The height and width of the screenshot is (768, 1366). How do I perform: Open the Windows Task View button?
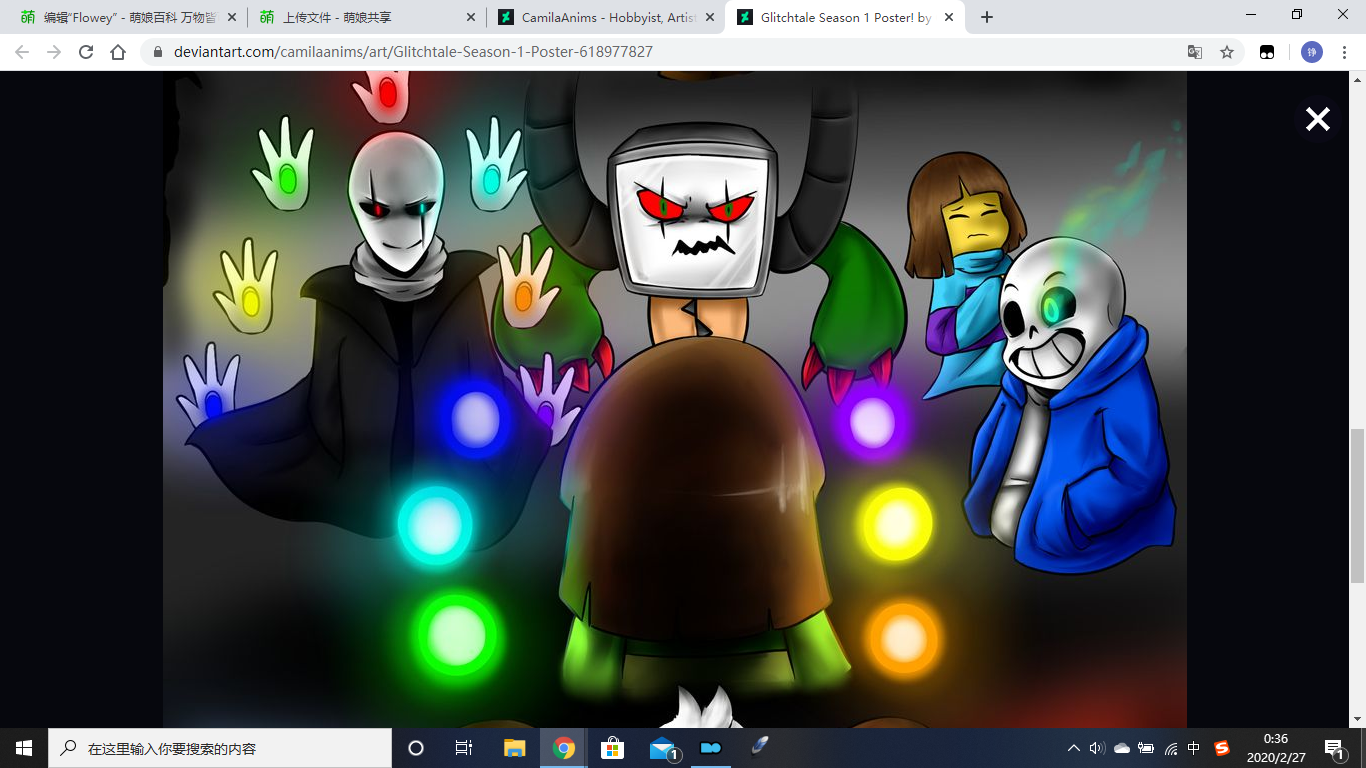coord(463,748)
